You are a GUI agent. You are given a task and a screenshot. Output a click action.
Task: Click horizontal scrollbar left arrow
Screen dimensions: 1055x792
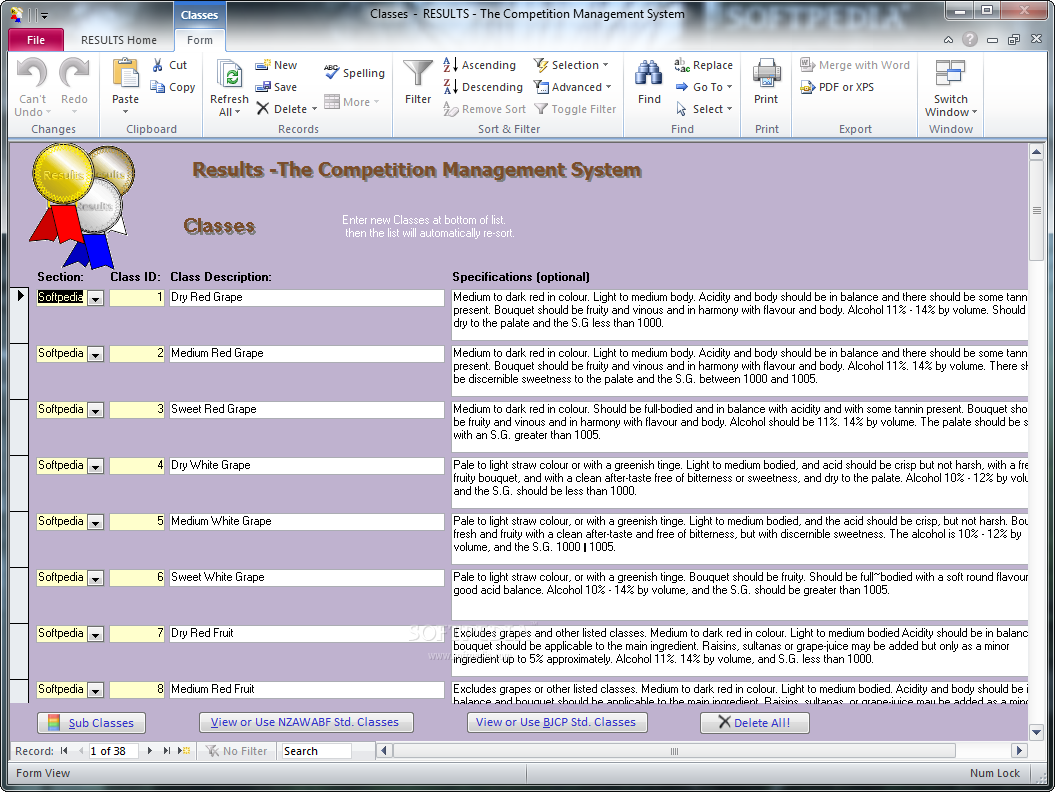pos(384,750)
